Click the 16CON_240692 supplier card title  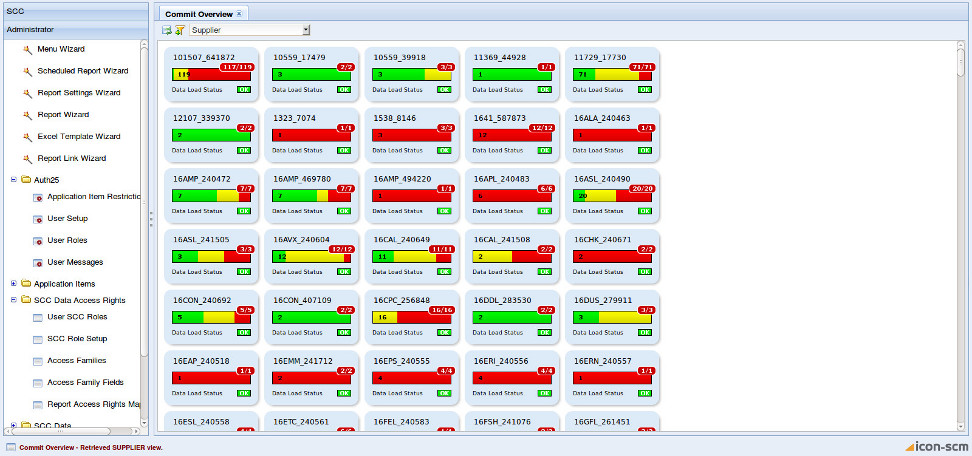point(202,299)
